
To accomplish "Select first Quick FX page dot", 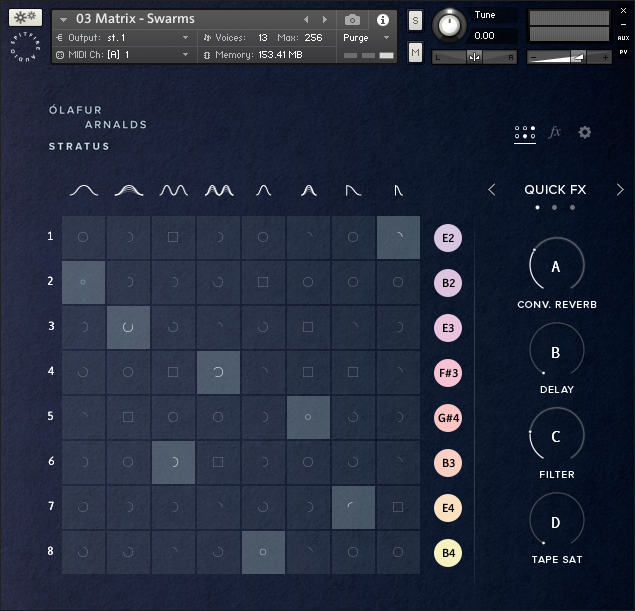I will tap(537, 207).
